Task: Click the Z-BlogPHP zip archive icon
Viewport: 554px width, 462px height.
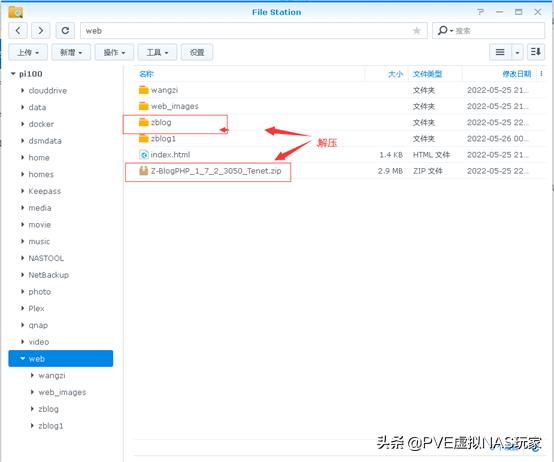Action: 143,171
